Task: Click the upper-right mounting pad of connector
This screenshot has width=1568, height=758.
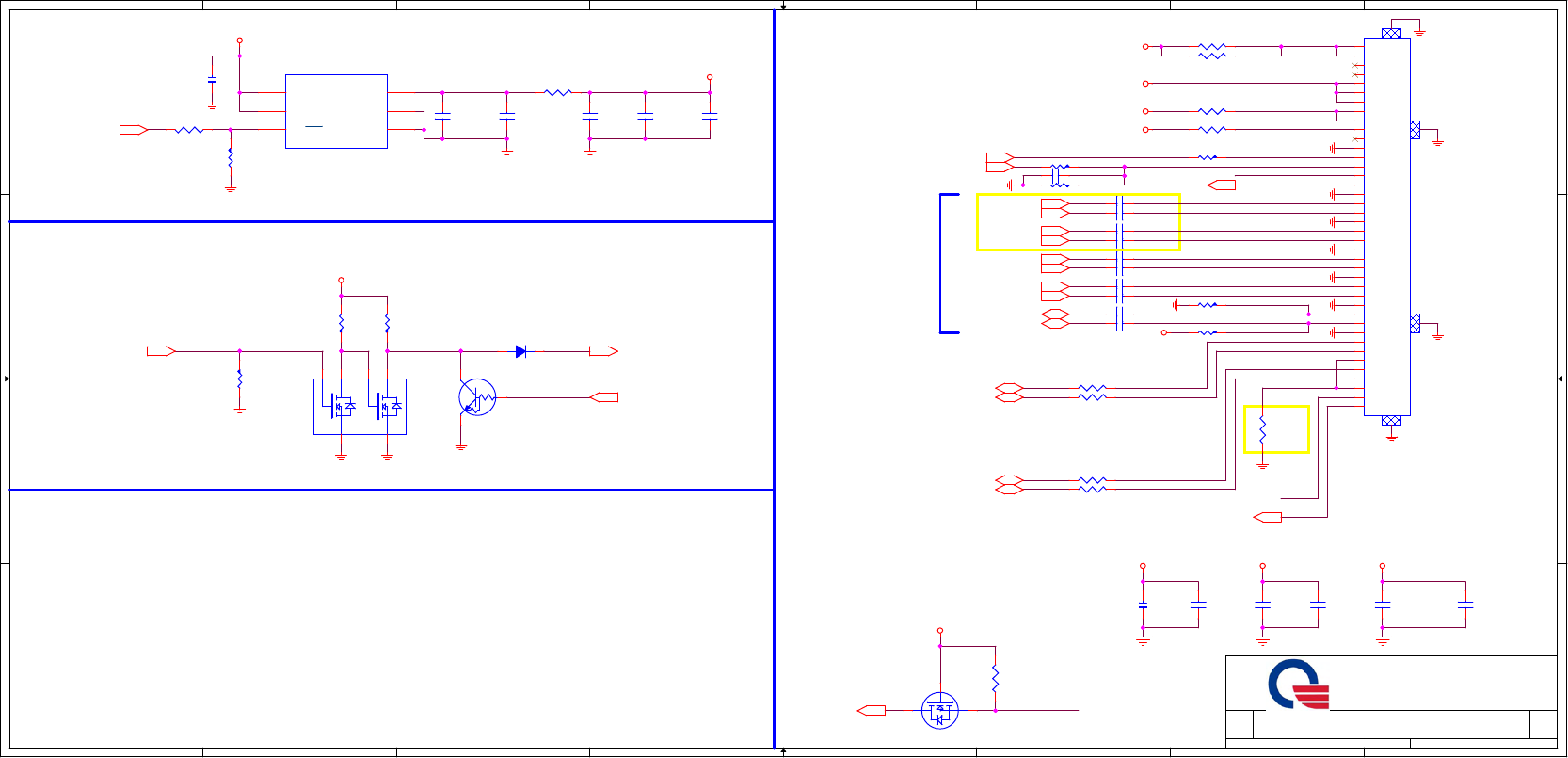Action: pos(1415,130)
